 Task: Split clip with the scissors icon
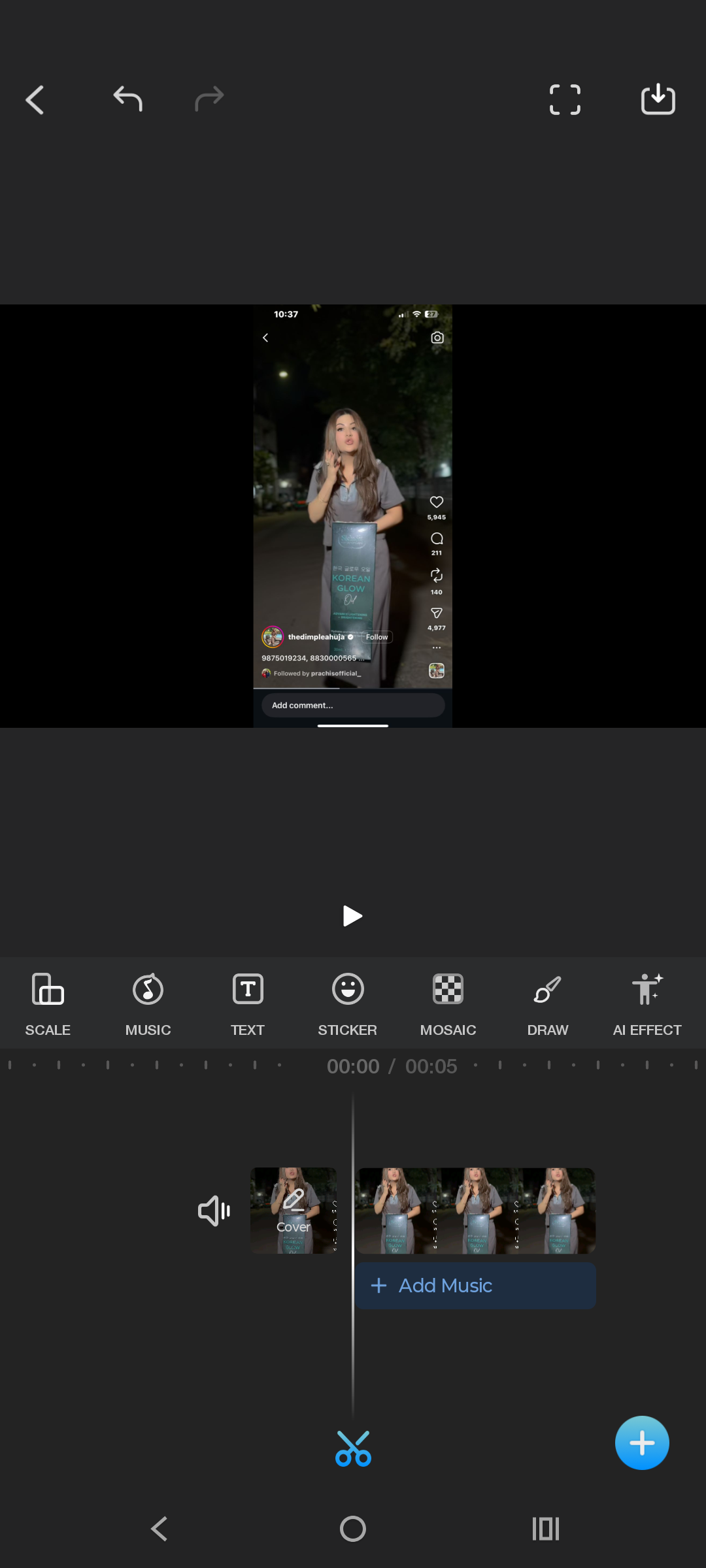click(x=353, y=1448)
